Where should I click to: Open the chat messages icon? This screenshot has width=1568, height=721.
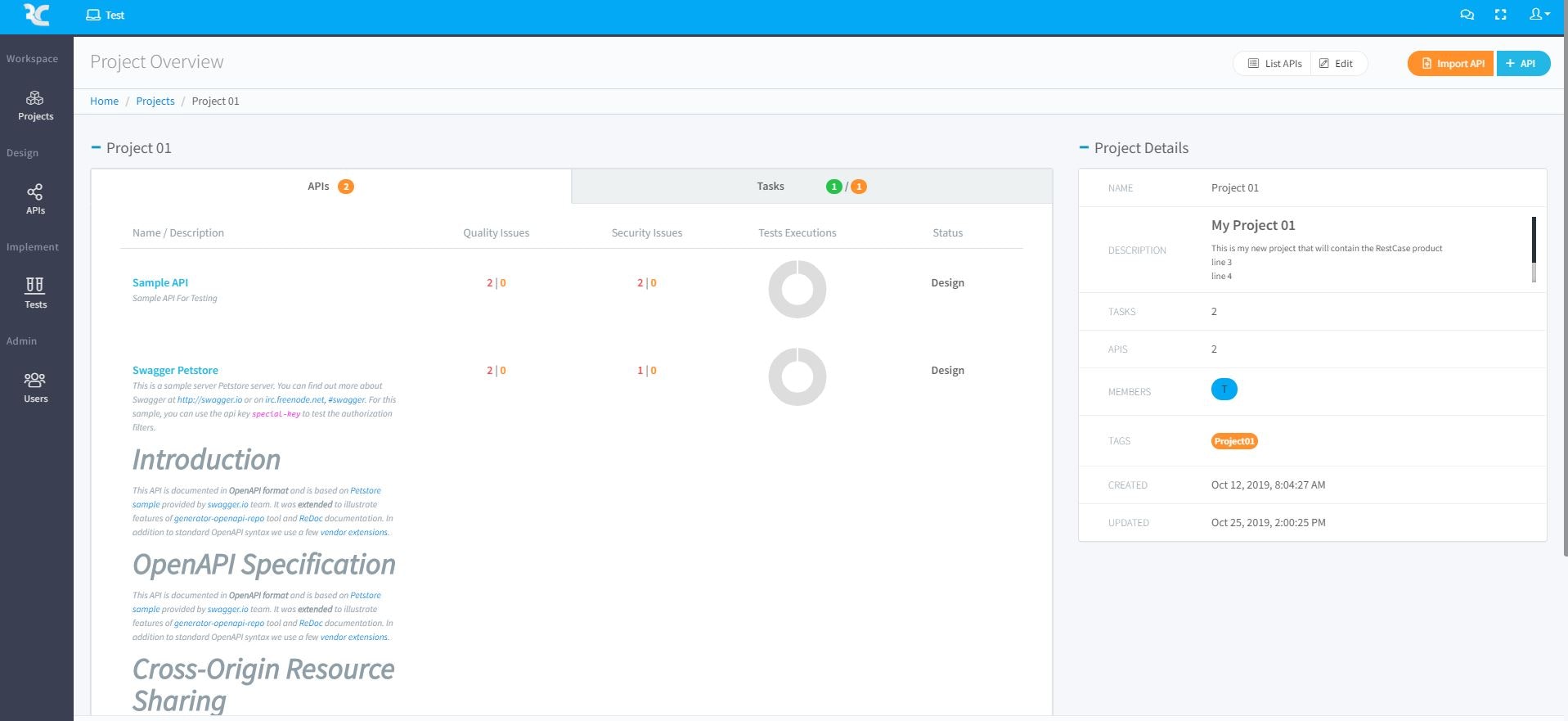(x=1467, y=15)
